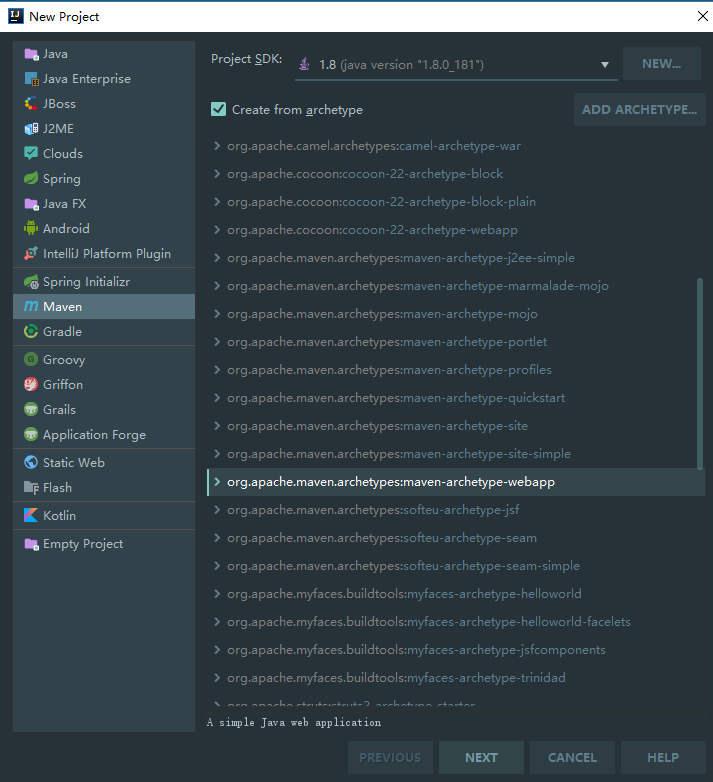Choose the Static Web globe icon
The width and height of the screenshot is (713, 782).
pos(31,462)
